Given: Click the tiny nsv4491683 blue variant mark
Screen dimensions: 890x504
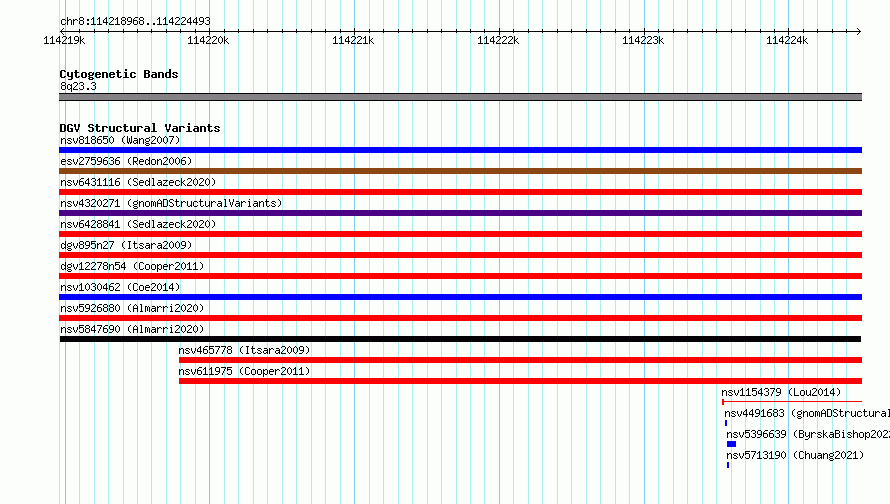Looking at the screenshot, I should (726, 423).
